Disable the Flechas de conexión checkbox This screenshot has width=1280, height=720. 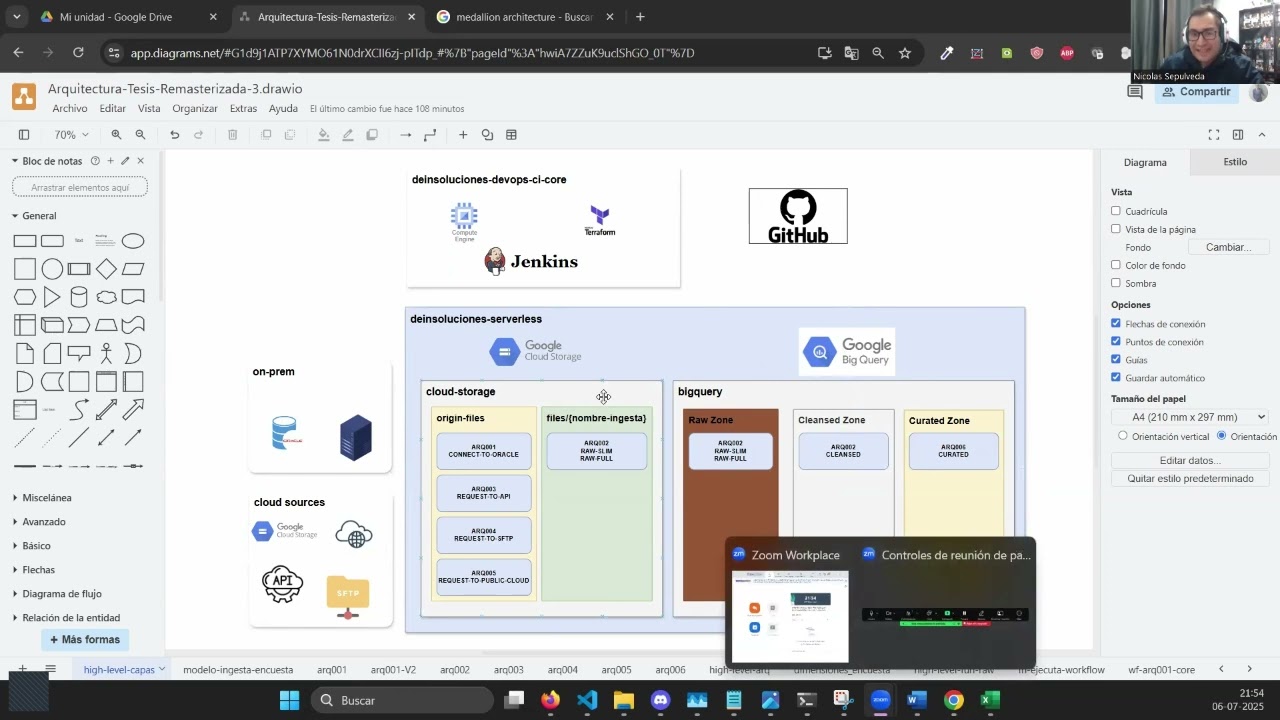pyautogui.click(x=1116, y=324)
